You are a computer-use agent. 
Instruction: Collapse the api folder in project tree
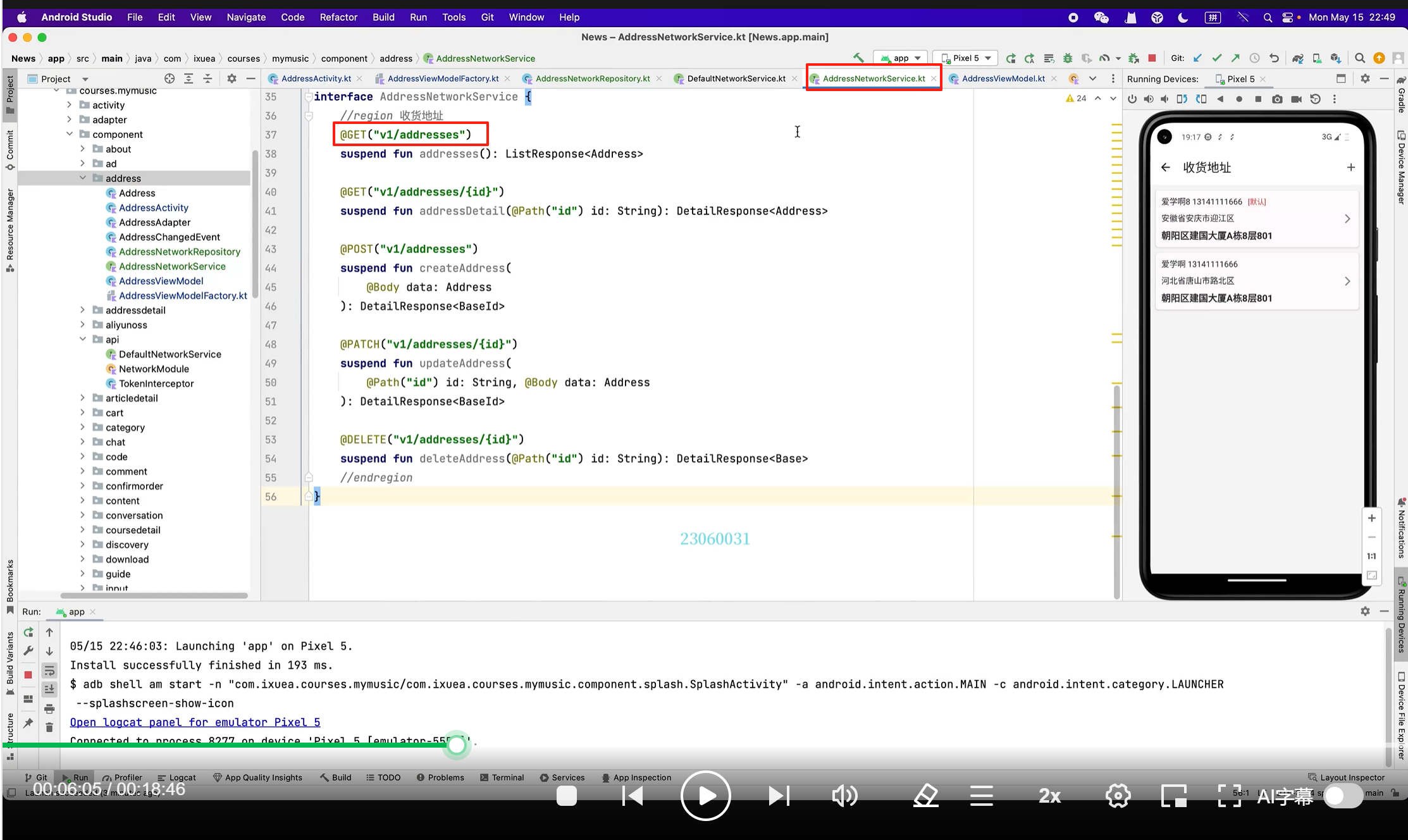[82, 340]
